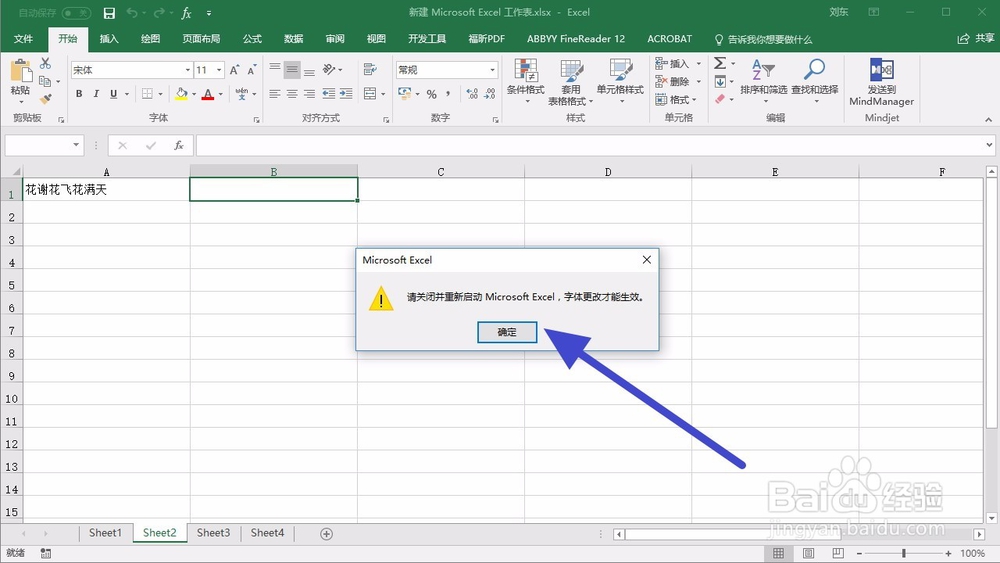Click the Redo arrow icon
The width and height of the screenshot is (1000, 563).
click(x=159, y=13)
